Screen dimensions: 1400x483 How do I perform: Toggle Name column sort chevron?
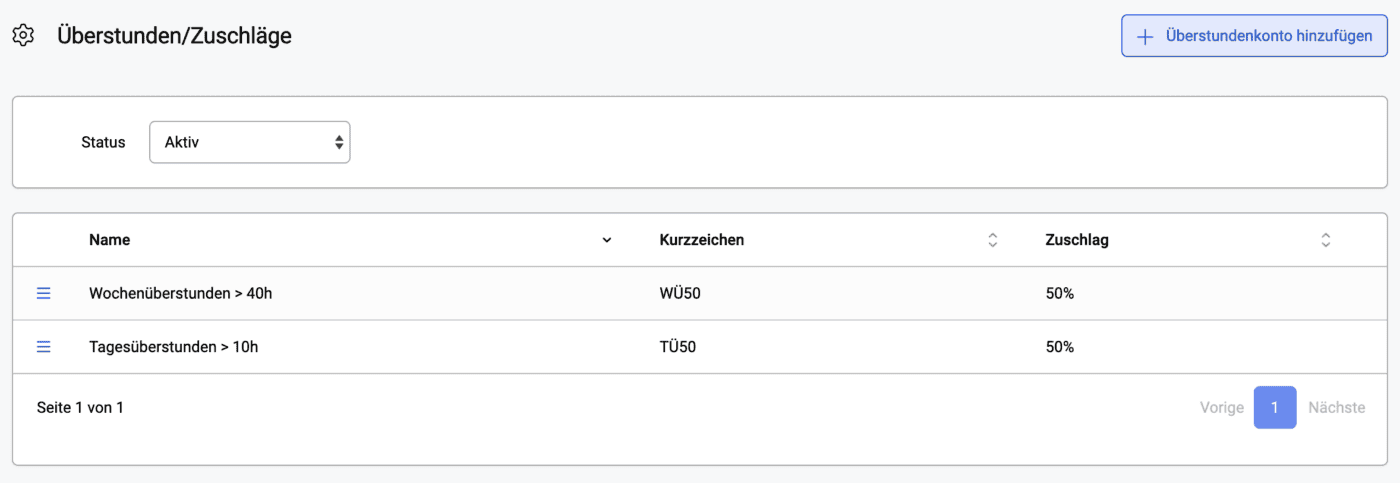pyautogui.click(x=607, y=240)
